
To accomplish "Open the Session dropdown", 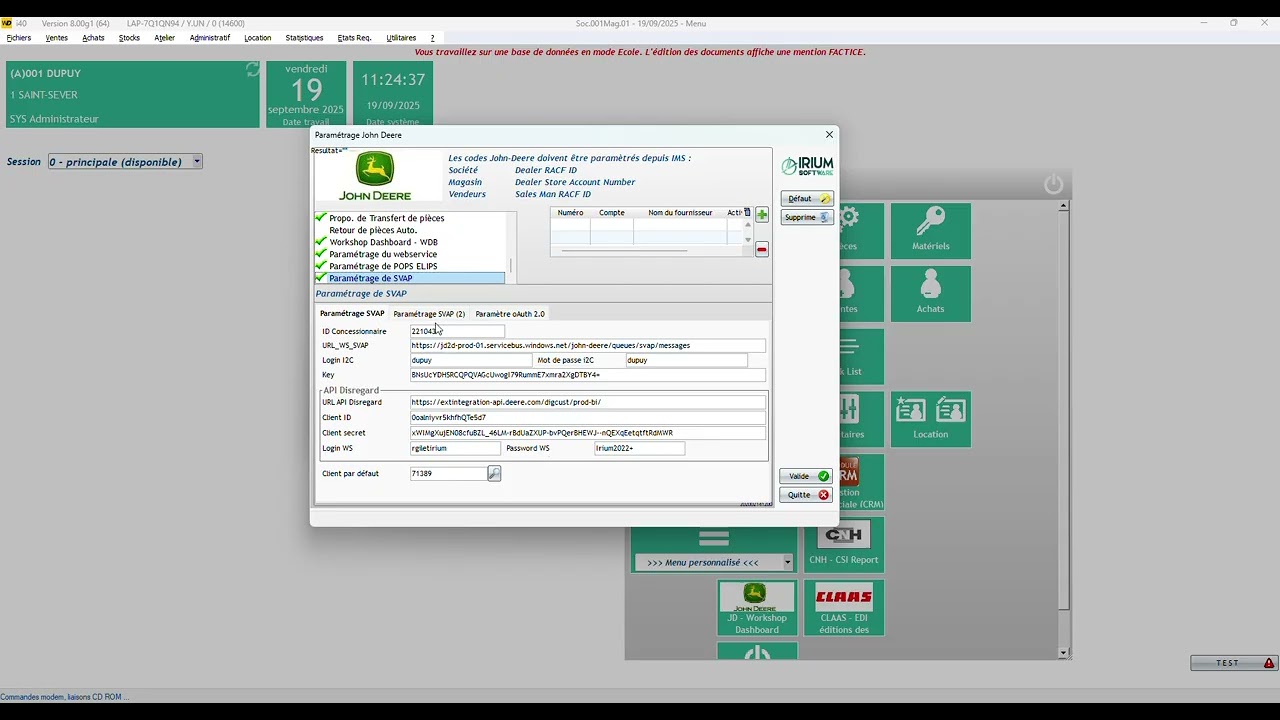I will tap(197, 161).
